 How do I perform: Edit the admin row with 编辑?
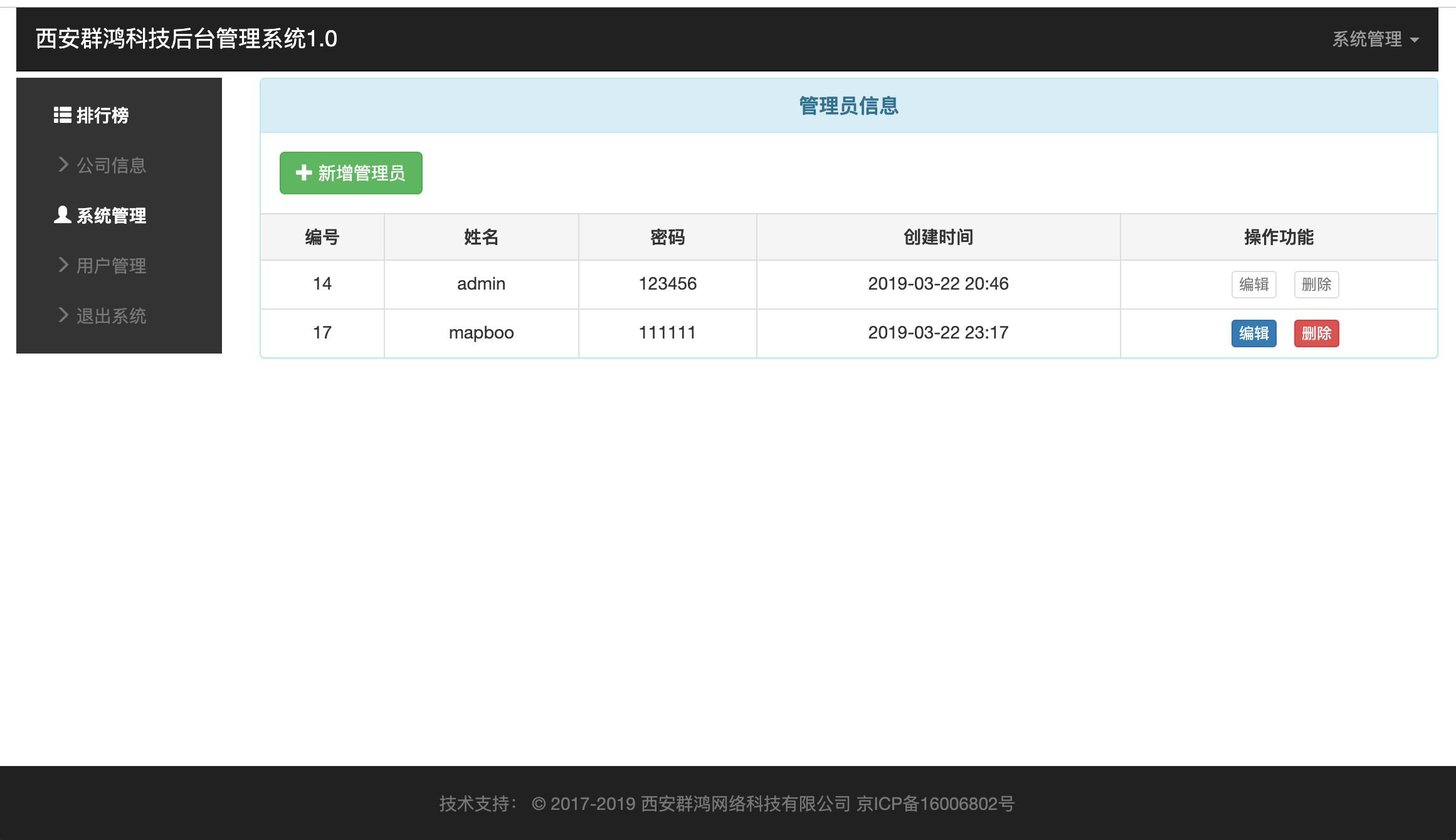click(1253, 285)
